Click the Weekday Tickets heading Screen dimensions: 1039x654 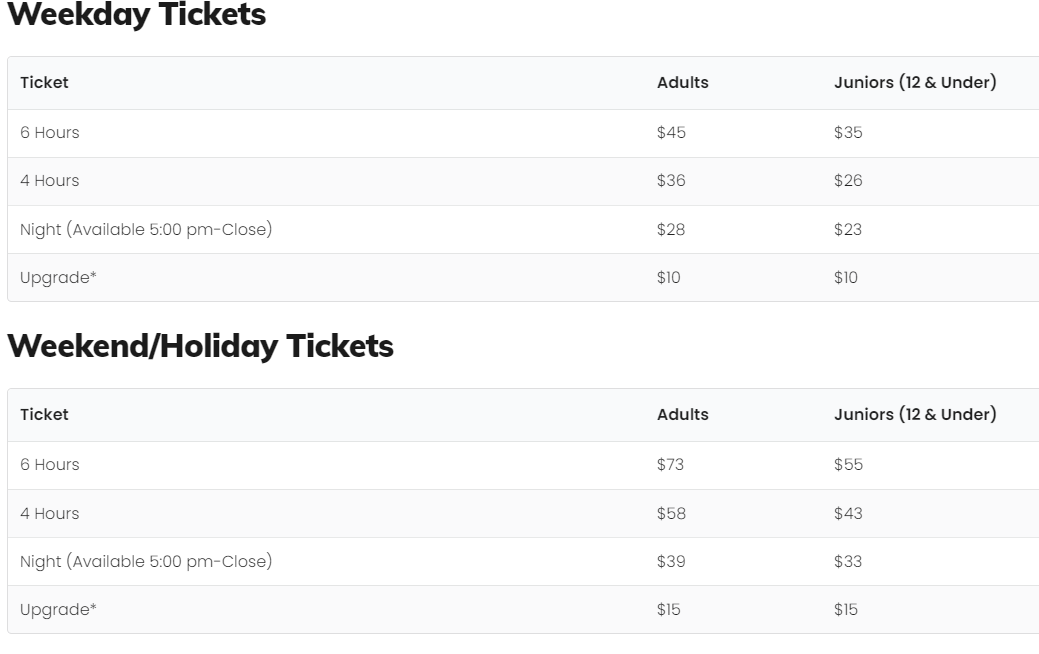point(136,15)
